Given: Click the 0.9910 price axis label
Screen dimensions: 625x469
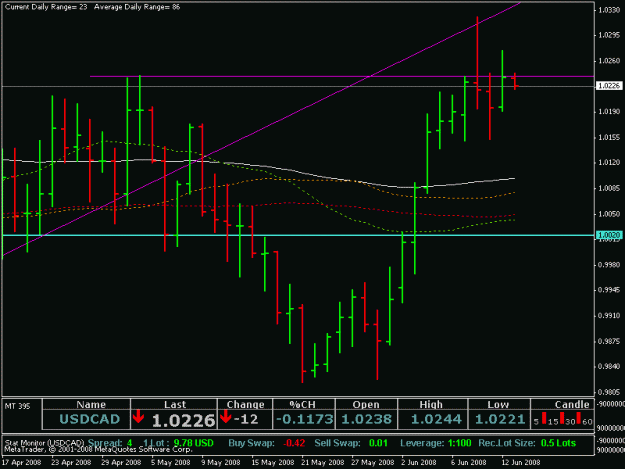Looking at the screenshot, I should 610,316.
